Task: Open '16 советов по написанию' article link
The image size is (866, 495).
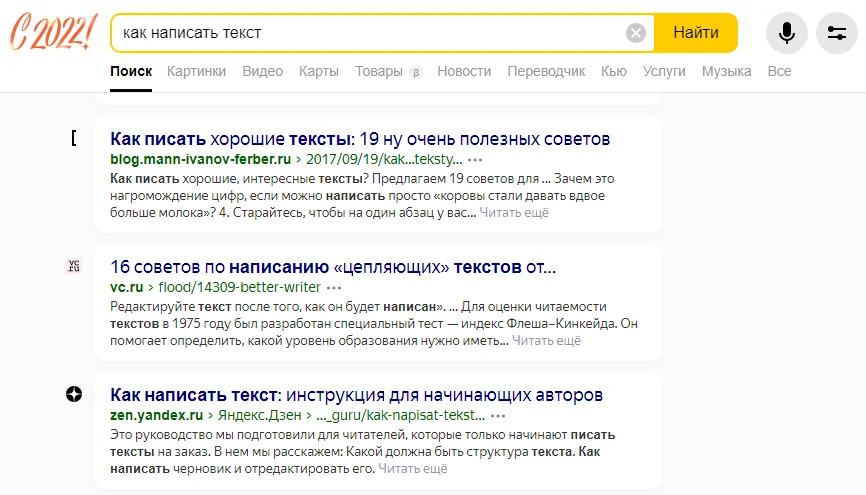Action: click(332, 266)
